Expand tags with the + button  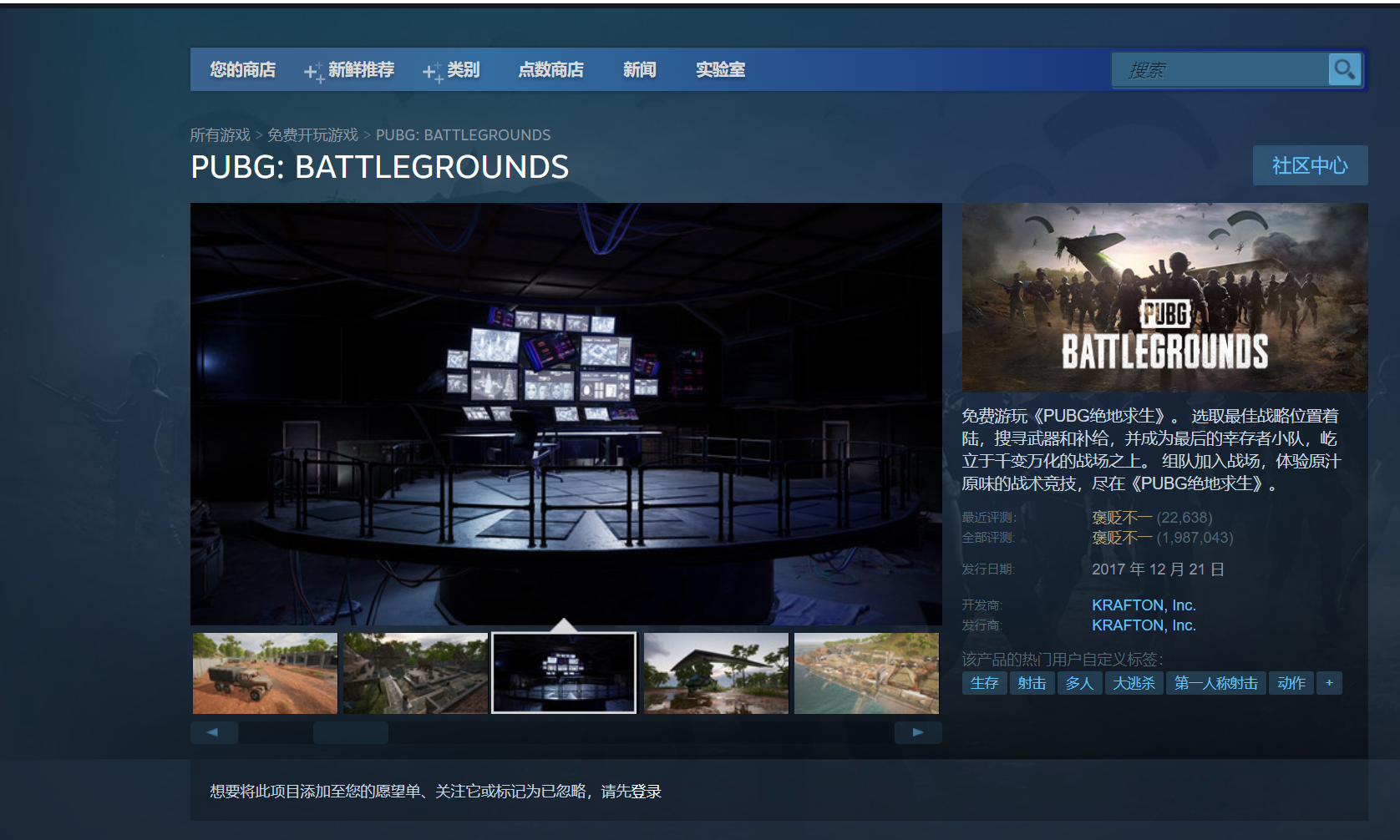point(1329,683)
